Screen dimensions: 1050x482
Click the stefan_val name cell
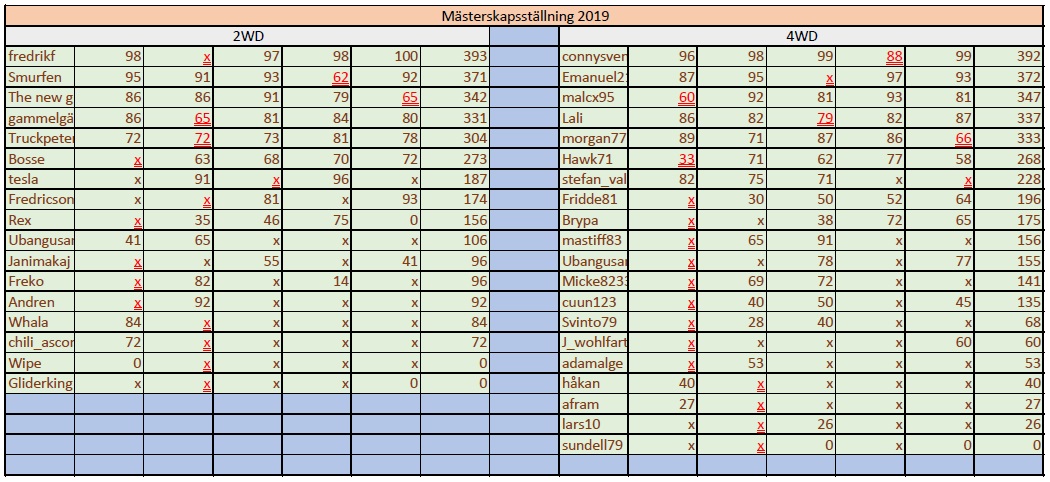[x=594, y=180]
